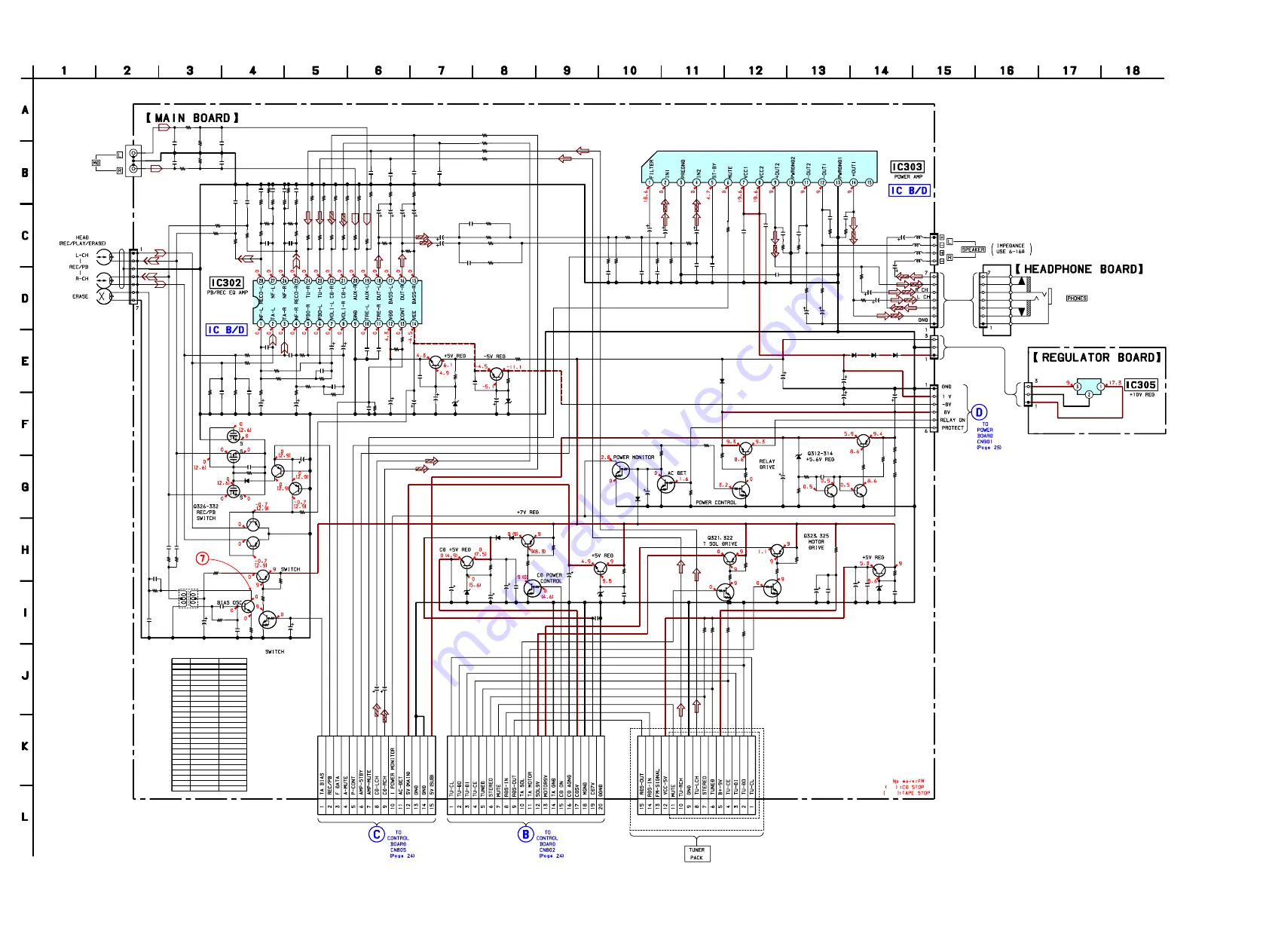Image resolution: width=1266 pixels, height=952 pixels.
Task: Click the PROTECT connector pin label
Action: (953, 428)
